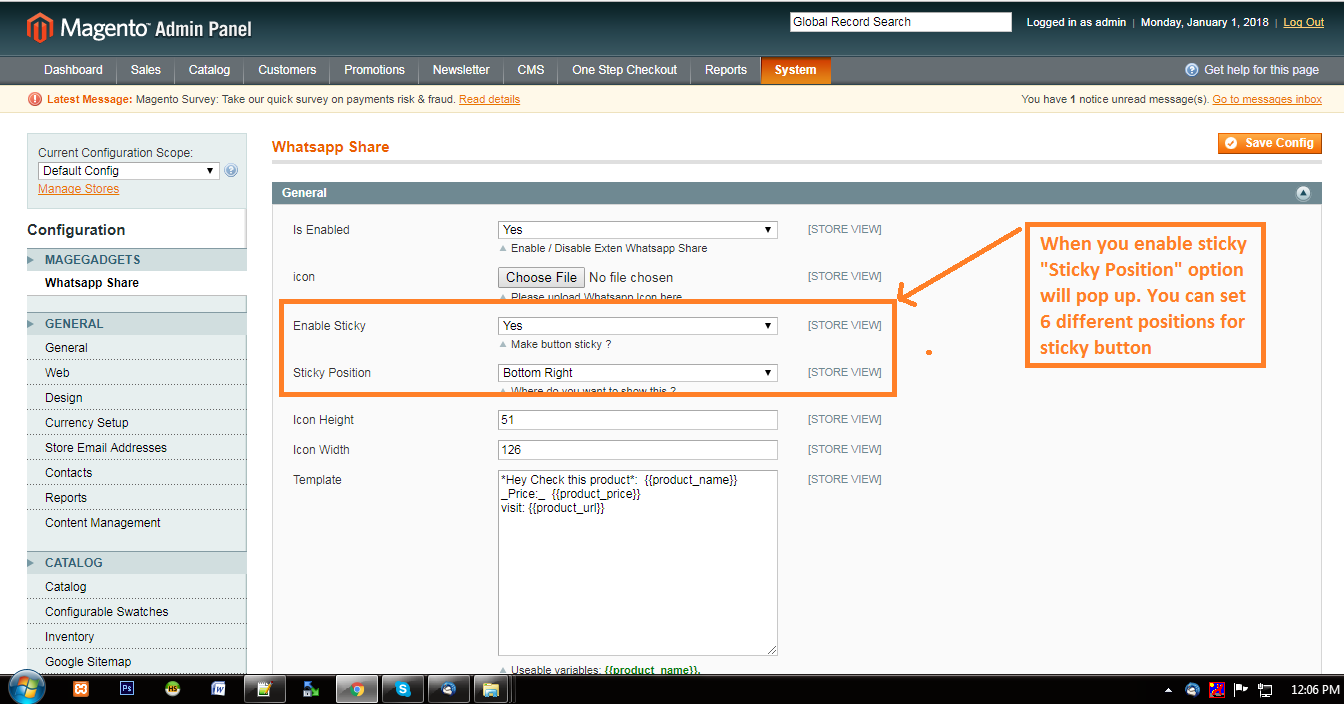This screenshot has width=1344, height=724.
Task: Open Configurable Swatches sidebar item
Action: tap(107, 612)
